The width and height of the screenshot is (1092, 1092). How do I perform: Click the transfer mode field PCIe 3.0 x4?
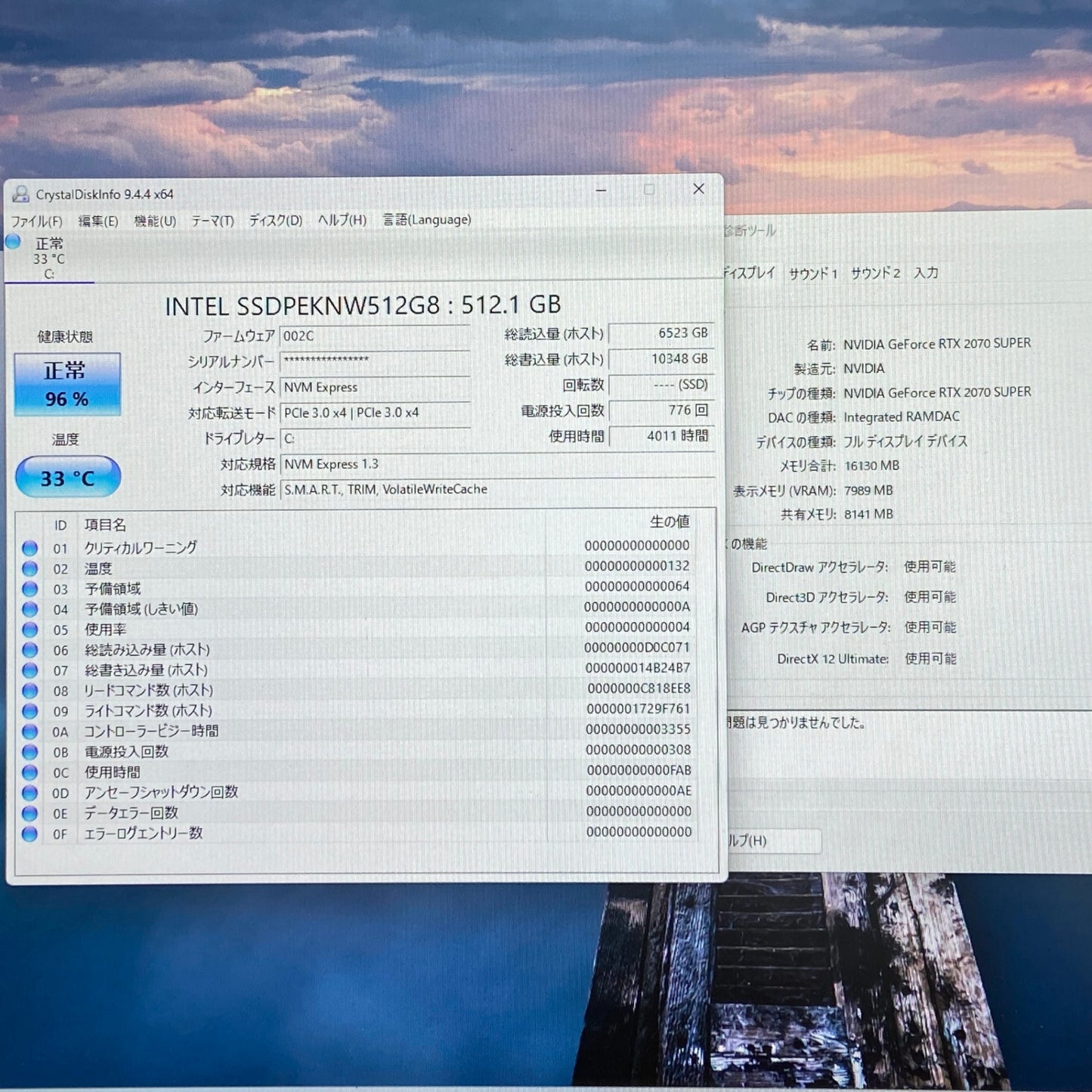(375, 413)
